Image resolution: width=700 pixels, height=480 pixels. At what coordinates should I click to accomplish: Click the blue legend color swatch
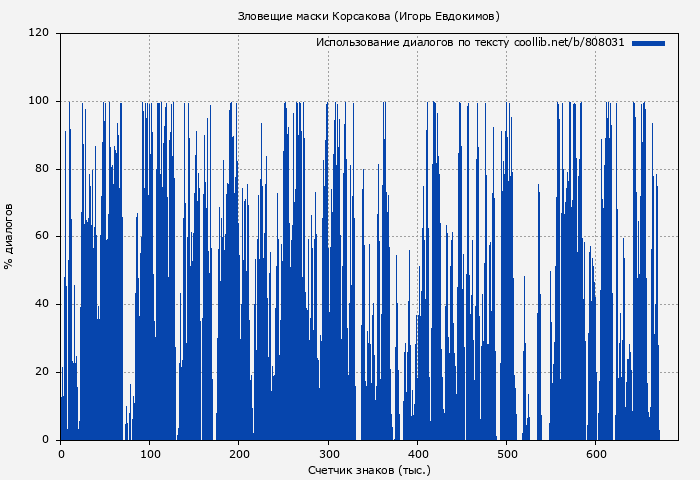[648, 43]
